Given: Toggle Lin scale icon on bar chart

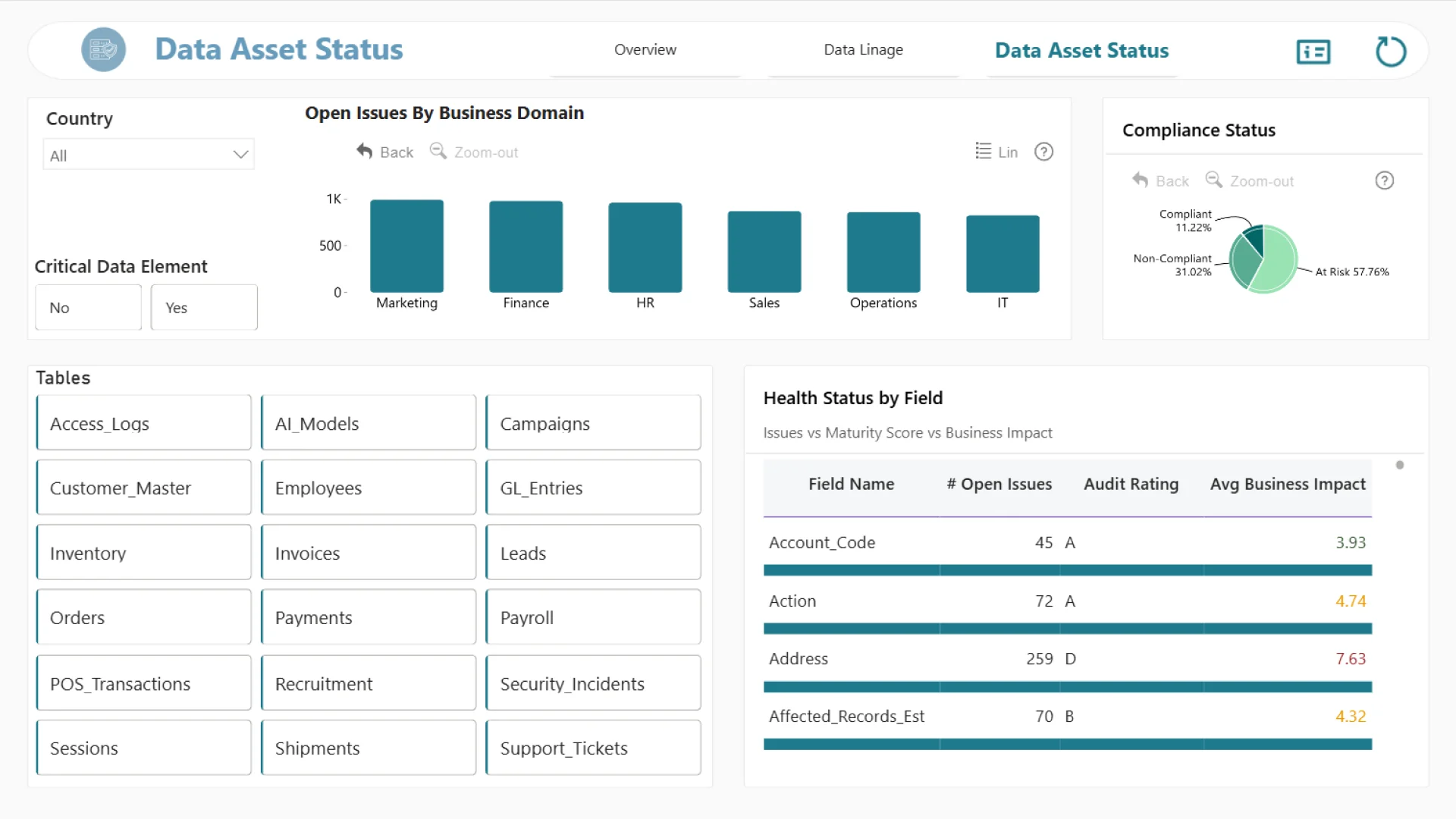Looking at the screenshot, I should [984, 152].
